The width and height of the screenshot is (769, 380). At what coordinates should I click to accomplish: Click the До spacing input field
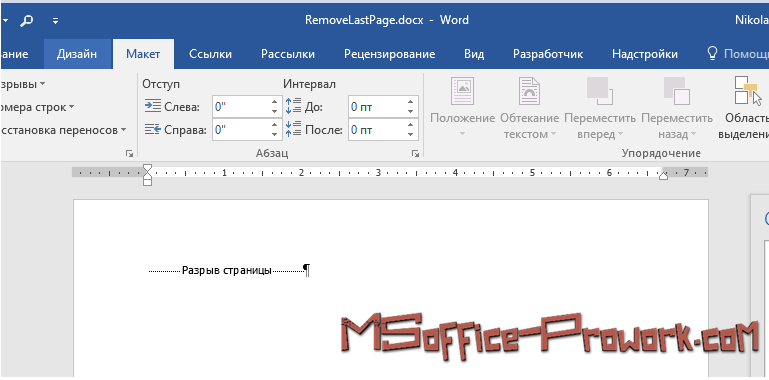[x=377, y=107]
